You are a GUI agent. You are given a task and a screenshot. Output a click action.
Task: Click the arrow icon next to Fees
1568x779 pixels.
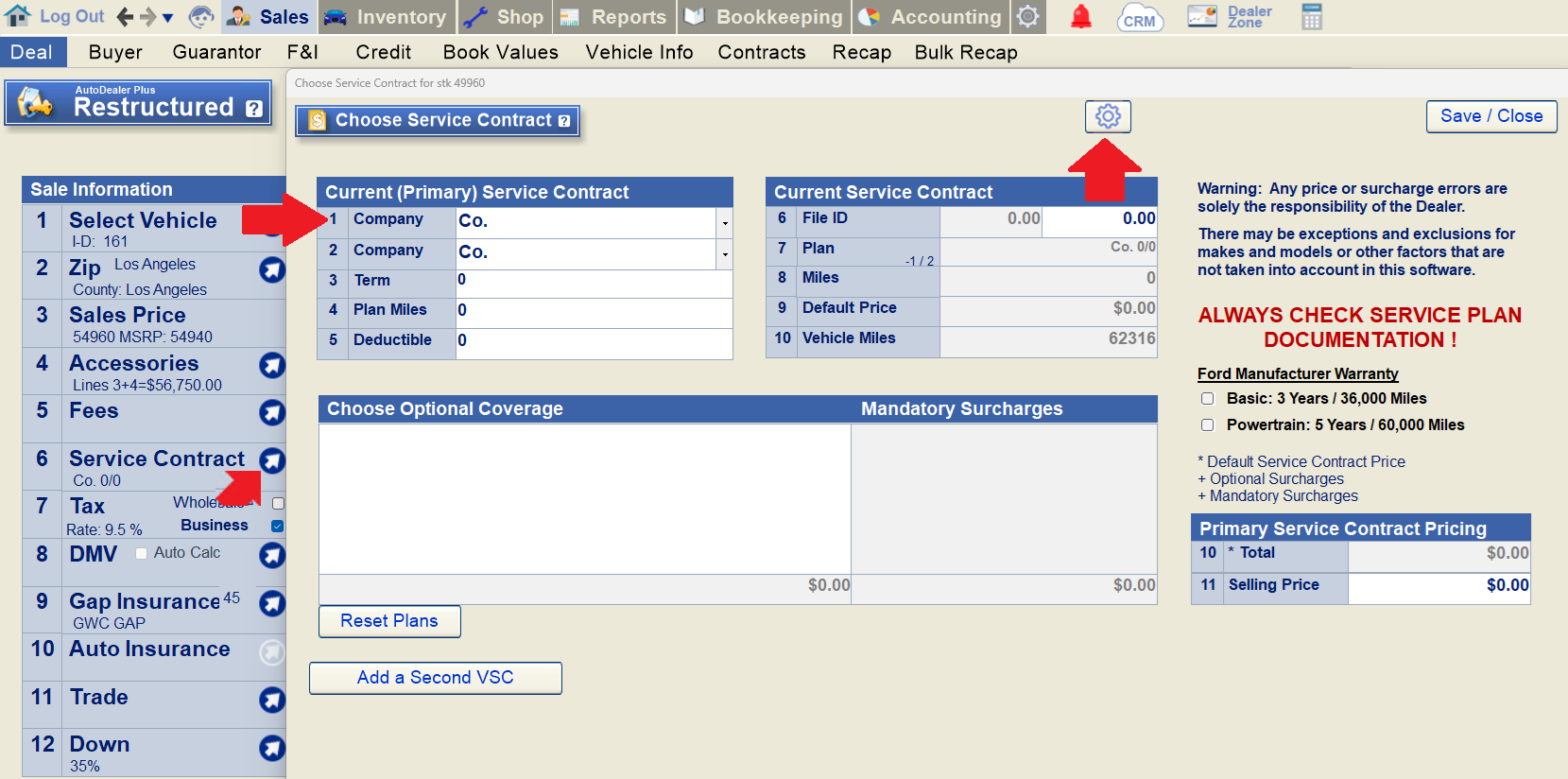pos(272,412)
